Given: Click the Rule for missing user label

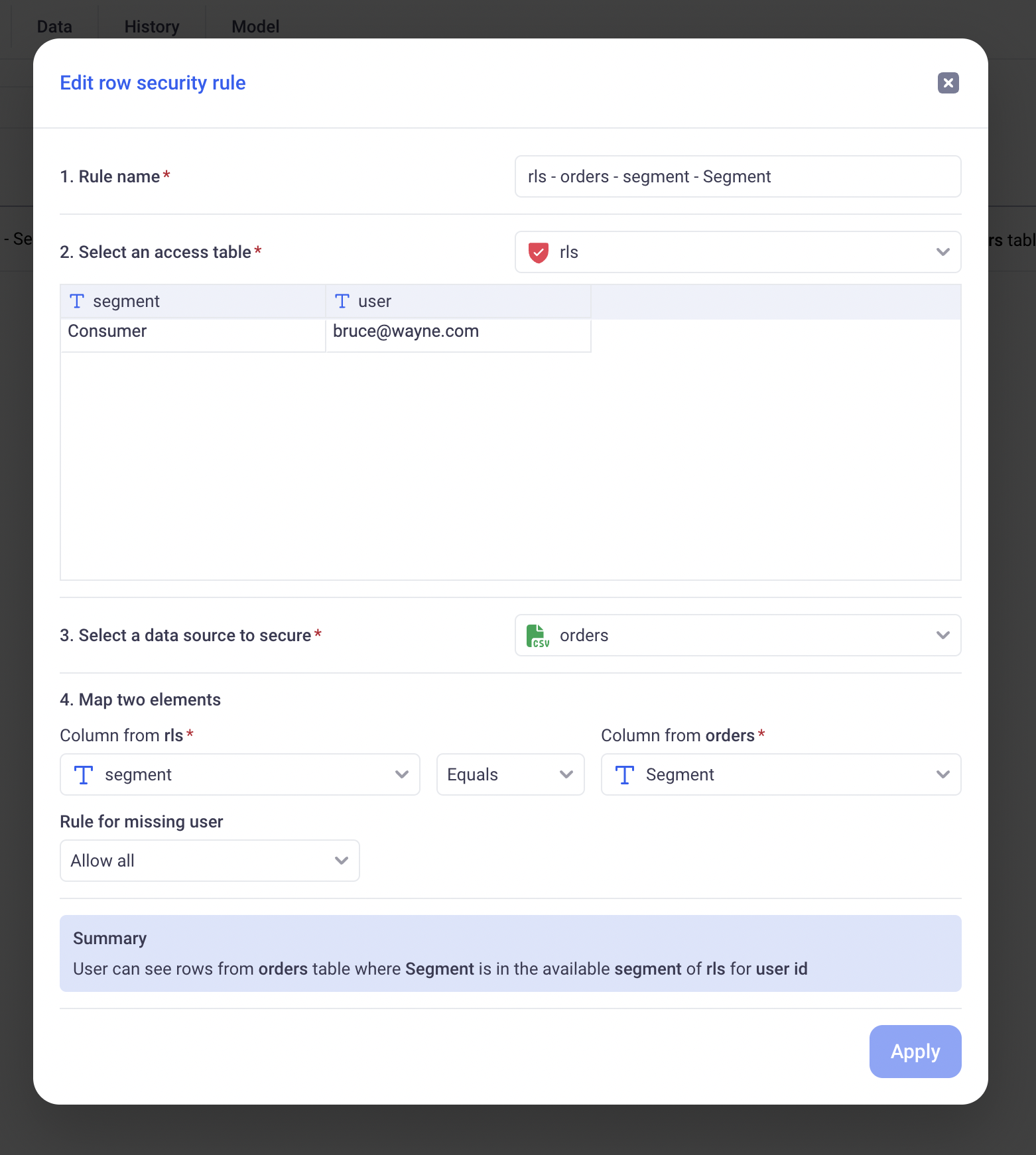Looking at the screenshot, I should pos(141,821).
